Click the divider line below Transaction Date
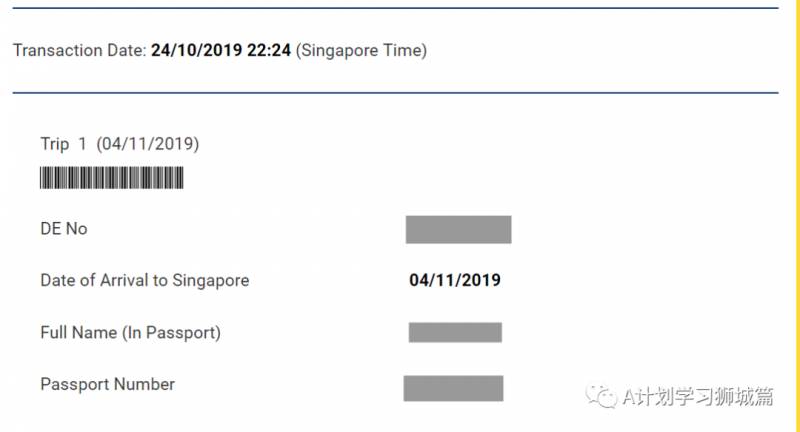 pyautogui.click(x=395, y=93)
